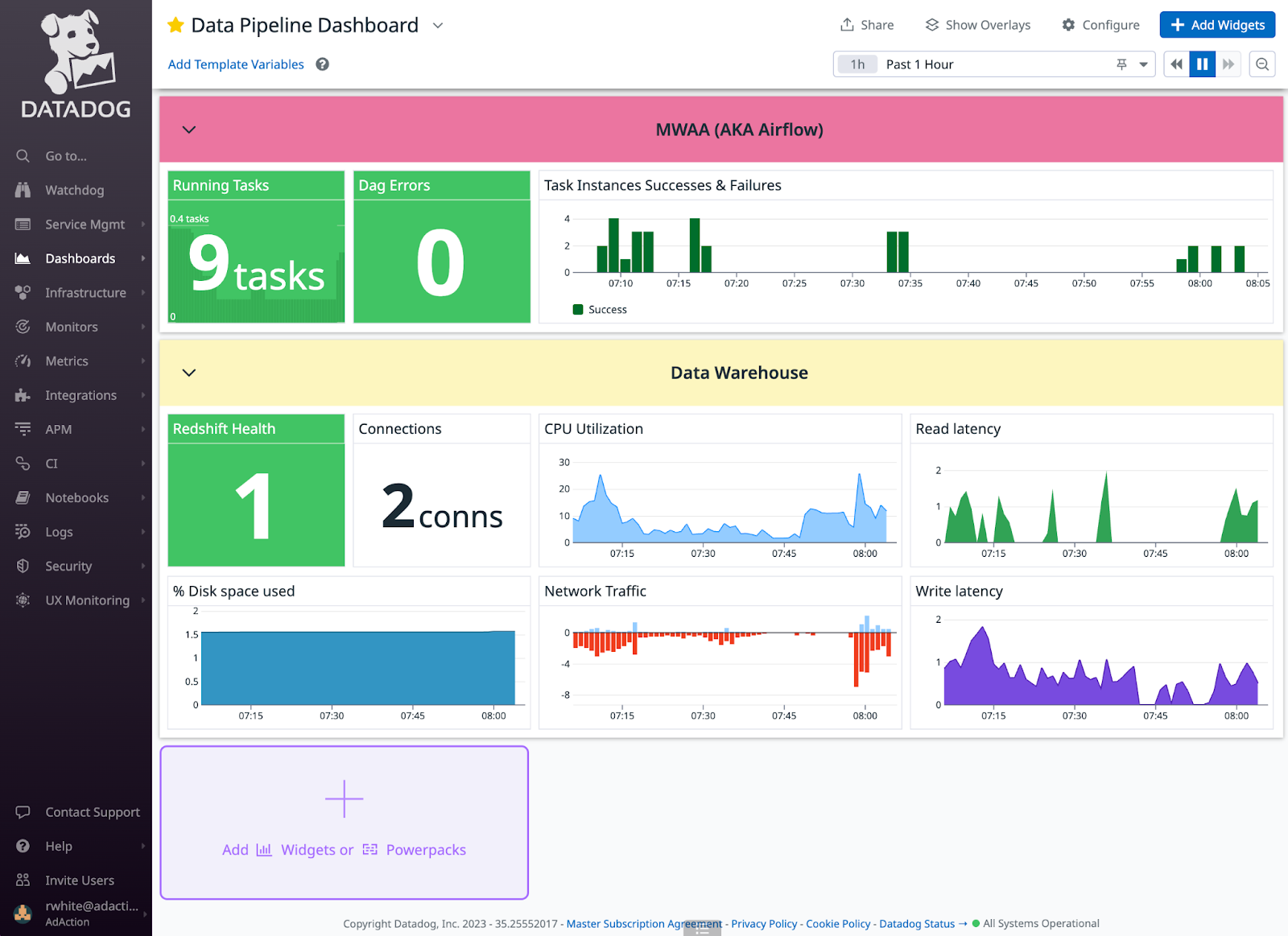Click the template variables help question icon
Screen dimensions: 1288x936
[322, 64]
